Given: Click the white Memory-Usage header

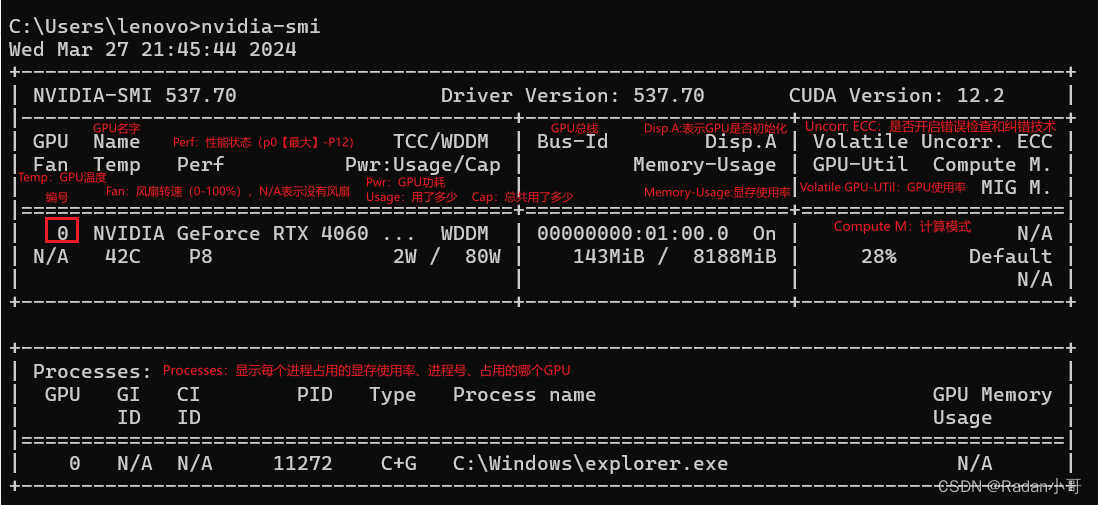Looking at the screenshot, I should point(704,165).
